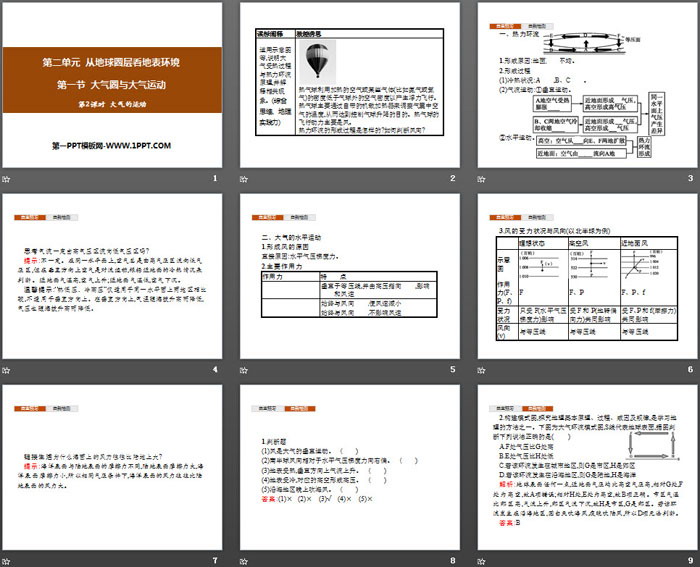
Task: Click star icon below slide 9
Action: [x=481, y=561]
